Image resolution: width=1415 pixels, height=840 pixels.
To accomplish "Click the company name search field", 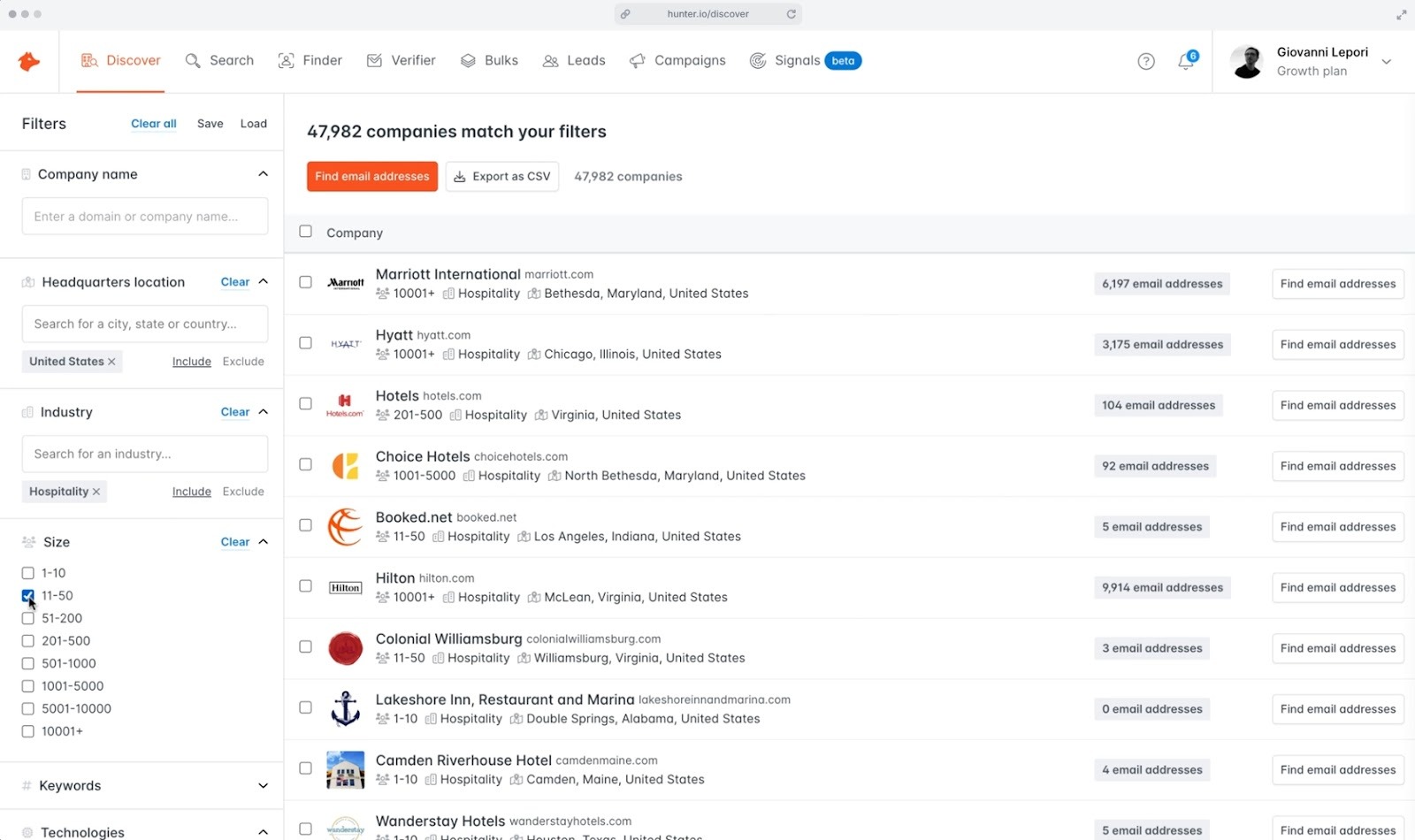I will (x=145, y=217).
